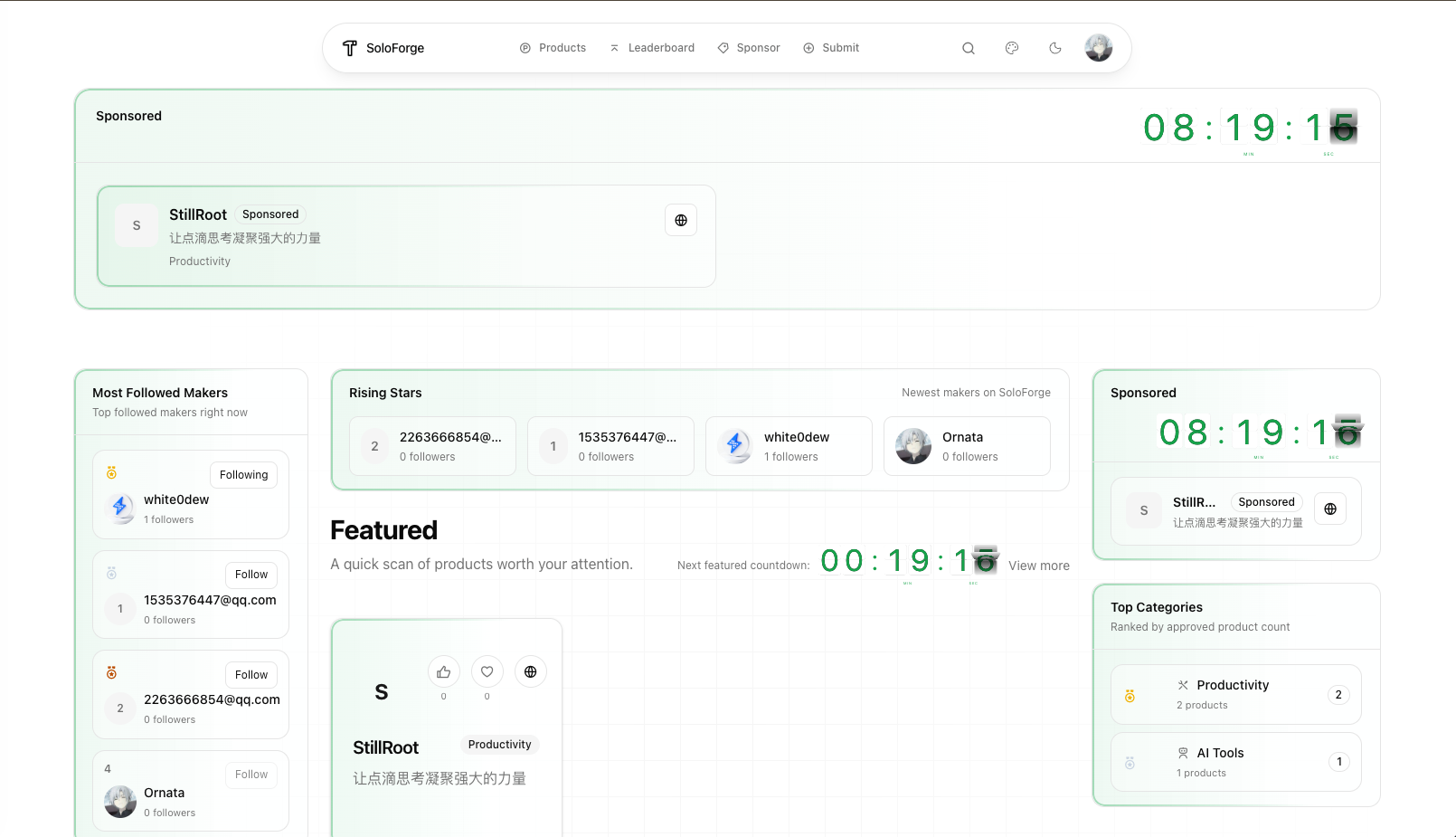Click the Productivity tag on the featured card
This screenshot has width=1456, height=837.
click(499, 744)
